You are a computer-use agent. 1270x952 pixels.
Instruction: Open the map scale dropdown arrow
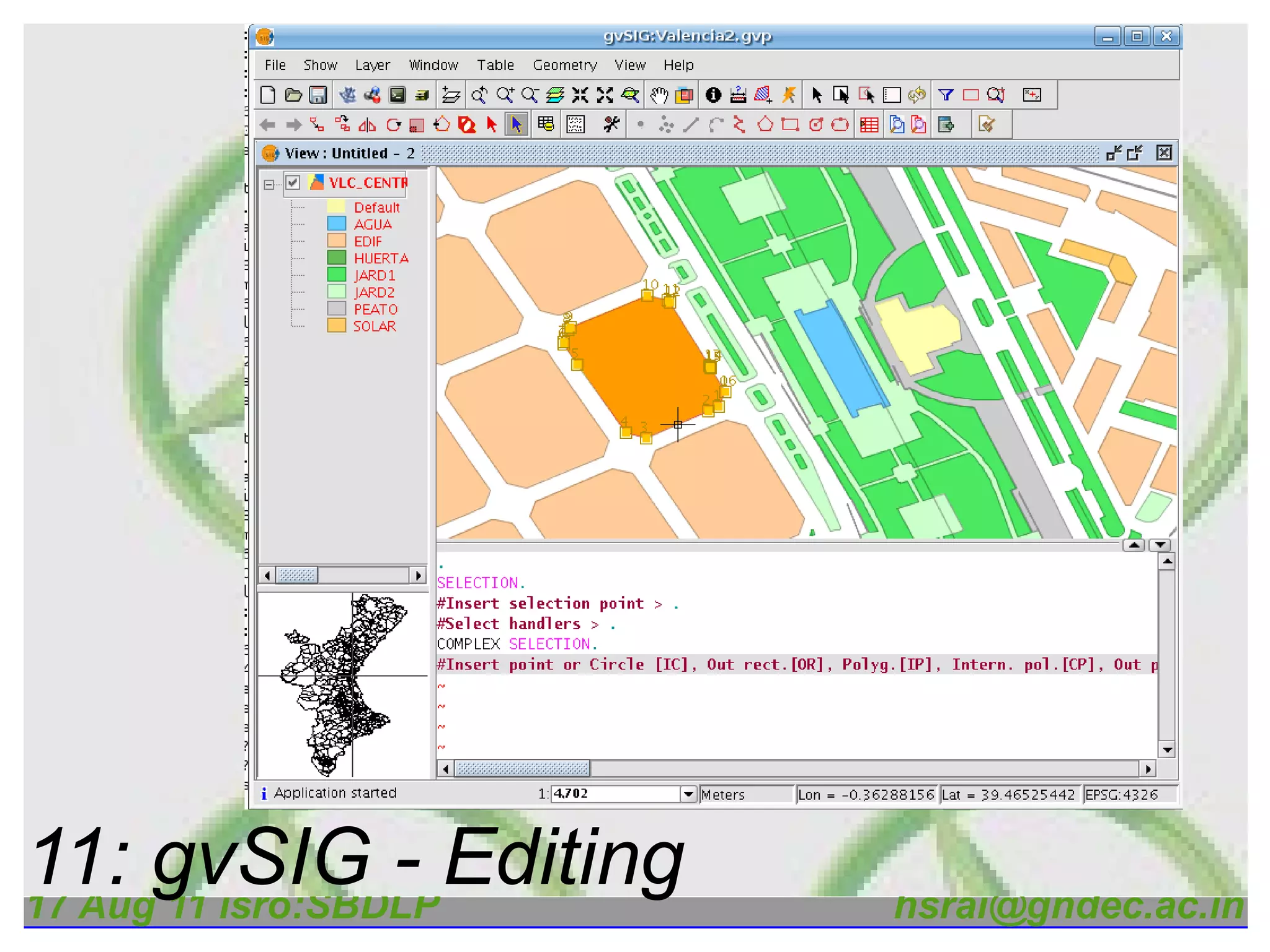(x=688, y=794)
